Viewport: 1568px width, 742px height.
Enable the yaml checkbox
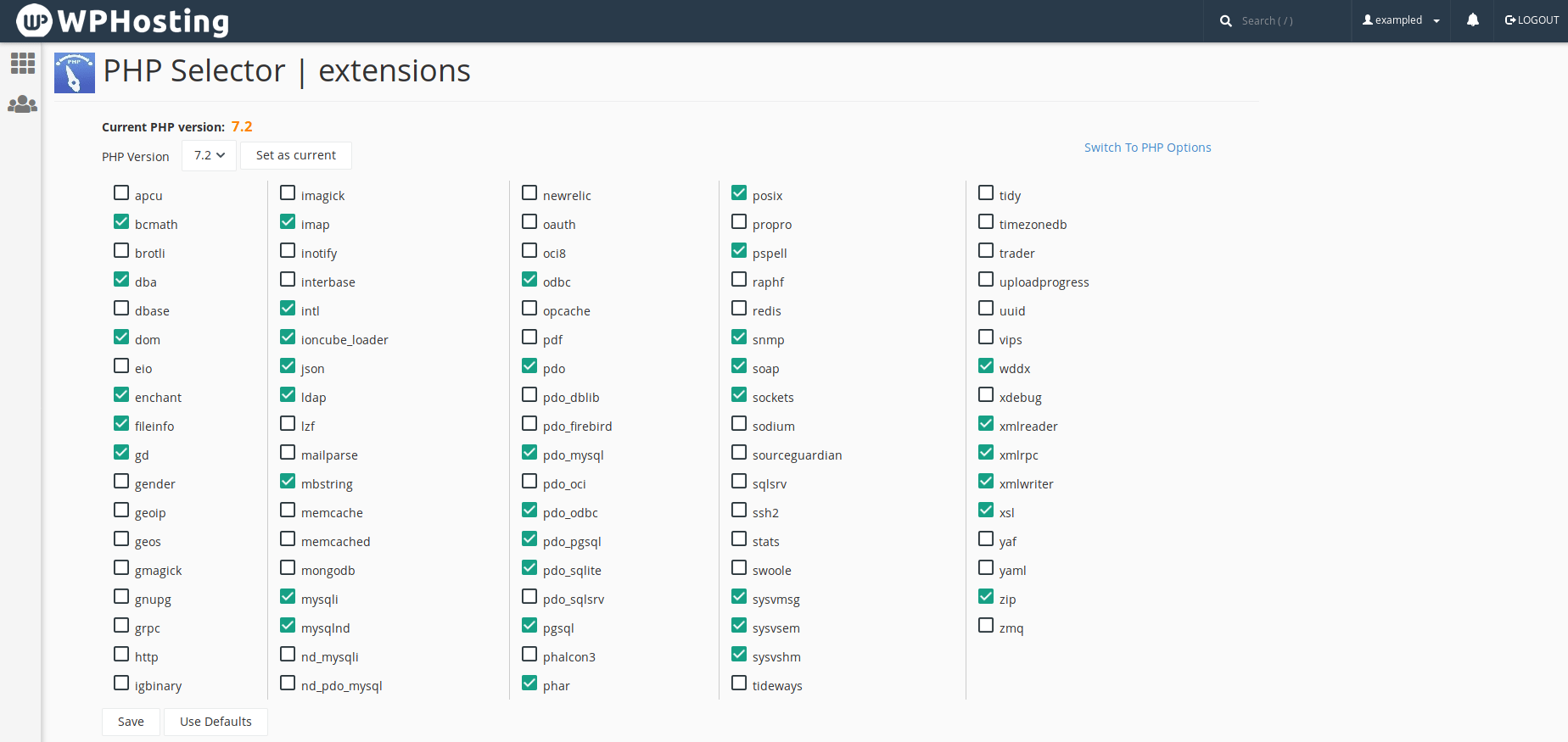tap(986, 568)
